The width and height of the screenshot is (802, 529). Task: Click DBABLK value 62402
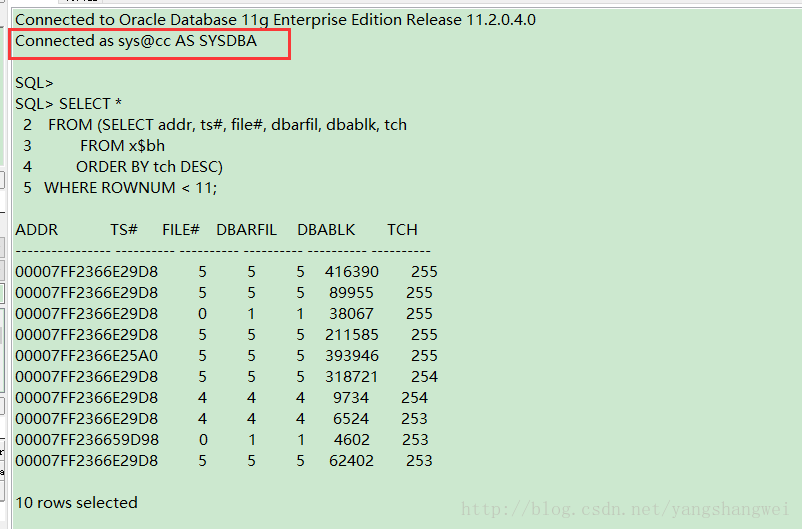(x=351, y=460)
